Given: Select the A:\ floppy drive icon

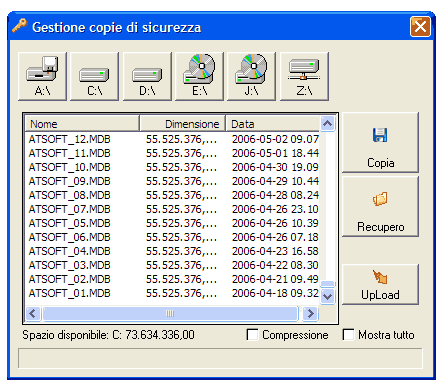Looking at the screenshot, I should (x=42, y=76).
